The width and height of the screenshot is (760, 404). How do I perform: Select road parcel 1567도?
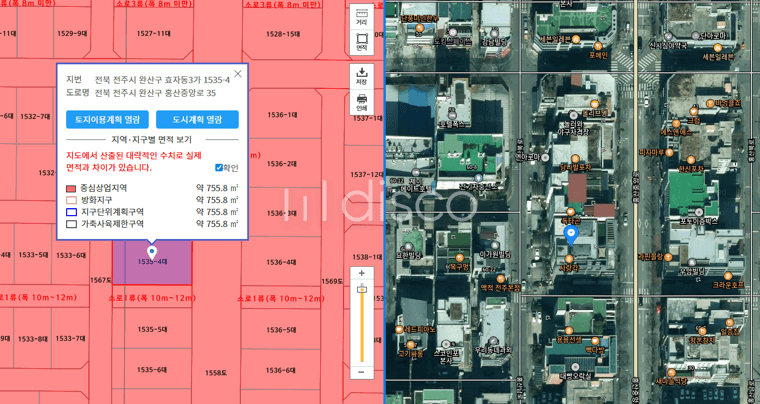pos(101,280)
